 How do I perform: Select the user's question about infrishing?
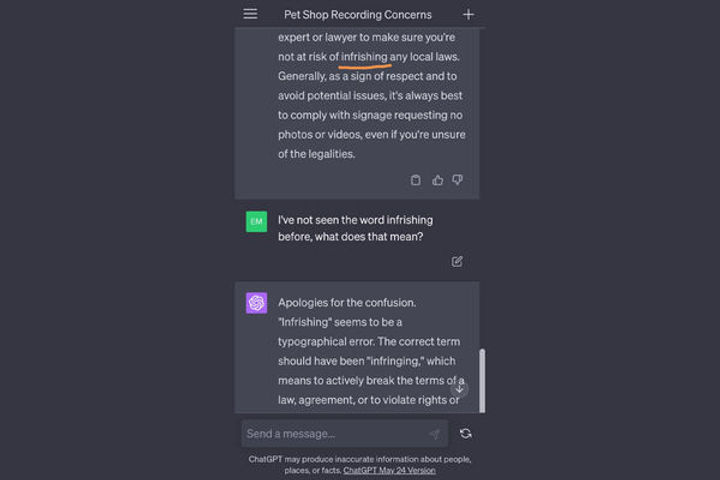[x=355, y=228]
